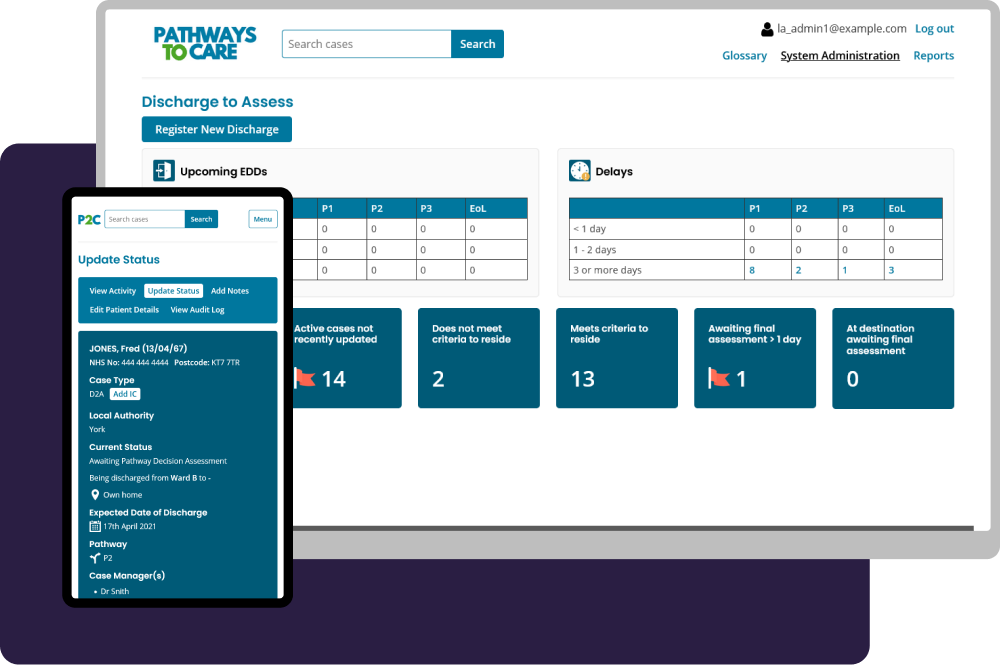Go to the Reports page
The width and height of the screenshot is (1000, 665).
click(933, 56)
